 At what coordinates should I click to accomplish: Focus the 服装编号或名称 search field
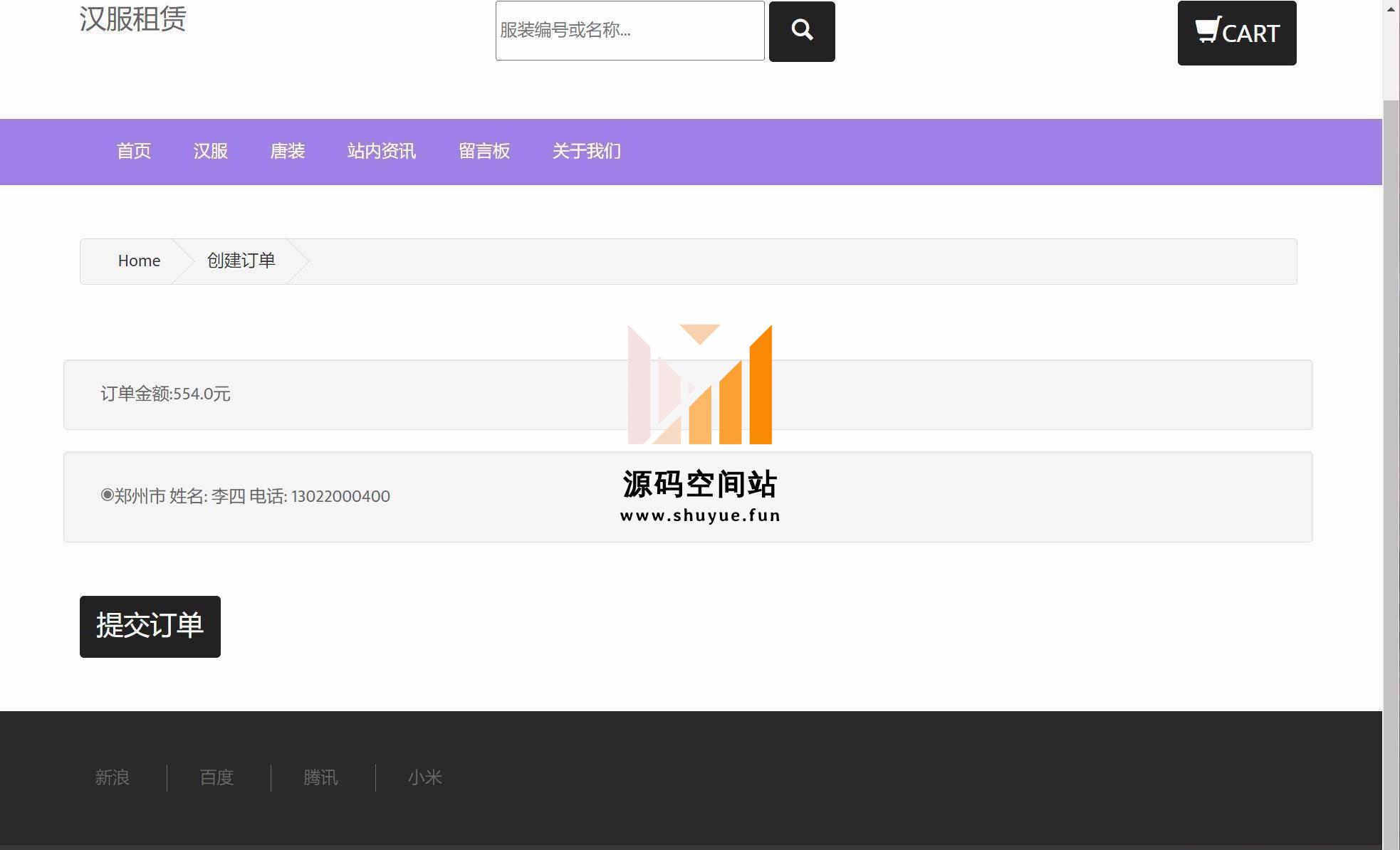[x=630, y=31]
